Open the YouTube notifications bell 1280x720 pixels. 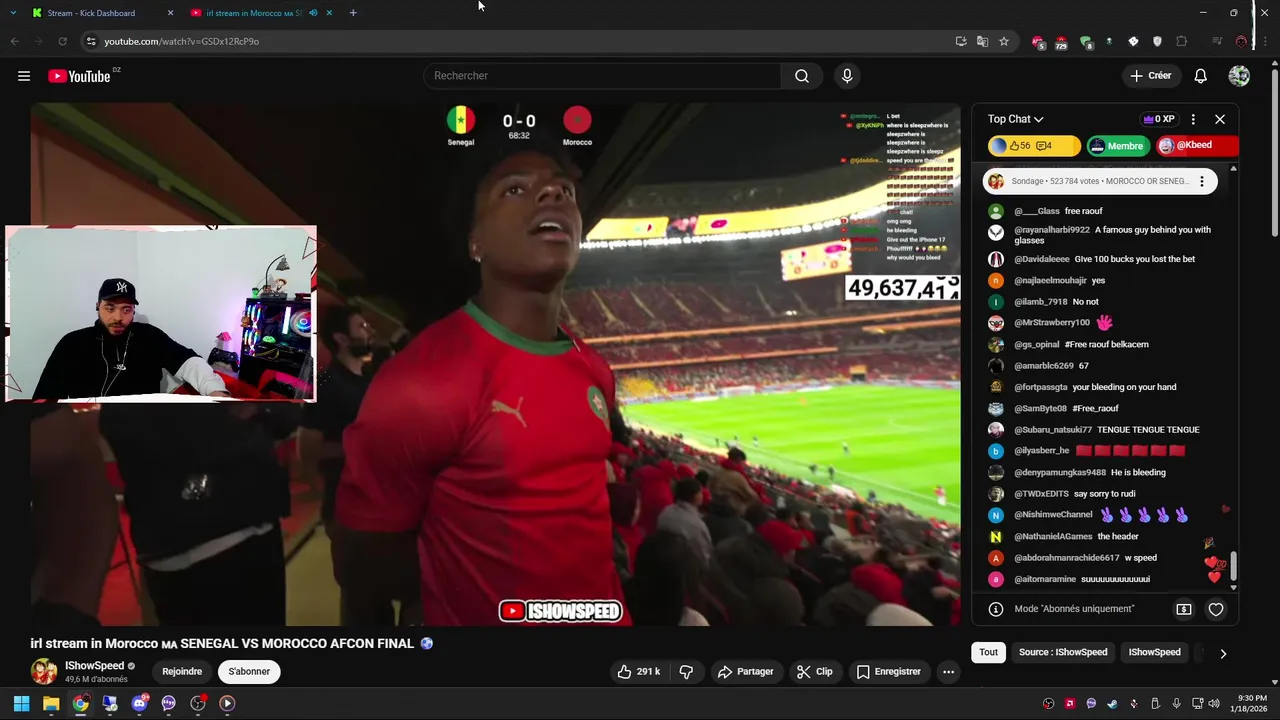1200,76
